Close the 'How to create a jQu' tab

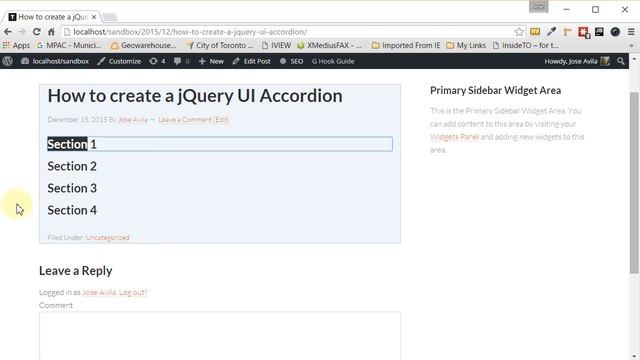(94, 17)
